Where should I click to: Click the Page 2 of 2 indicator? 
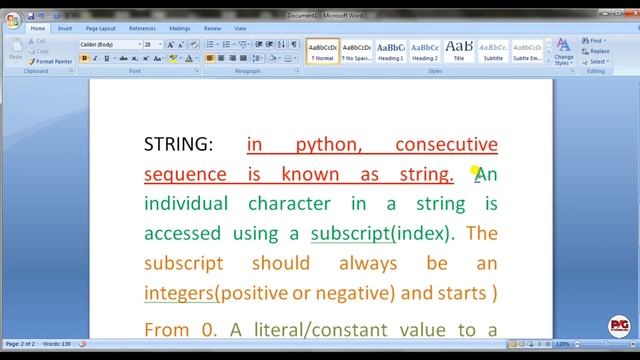[20, 344]
